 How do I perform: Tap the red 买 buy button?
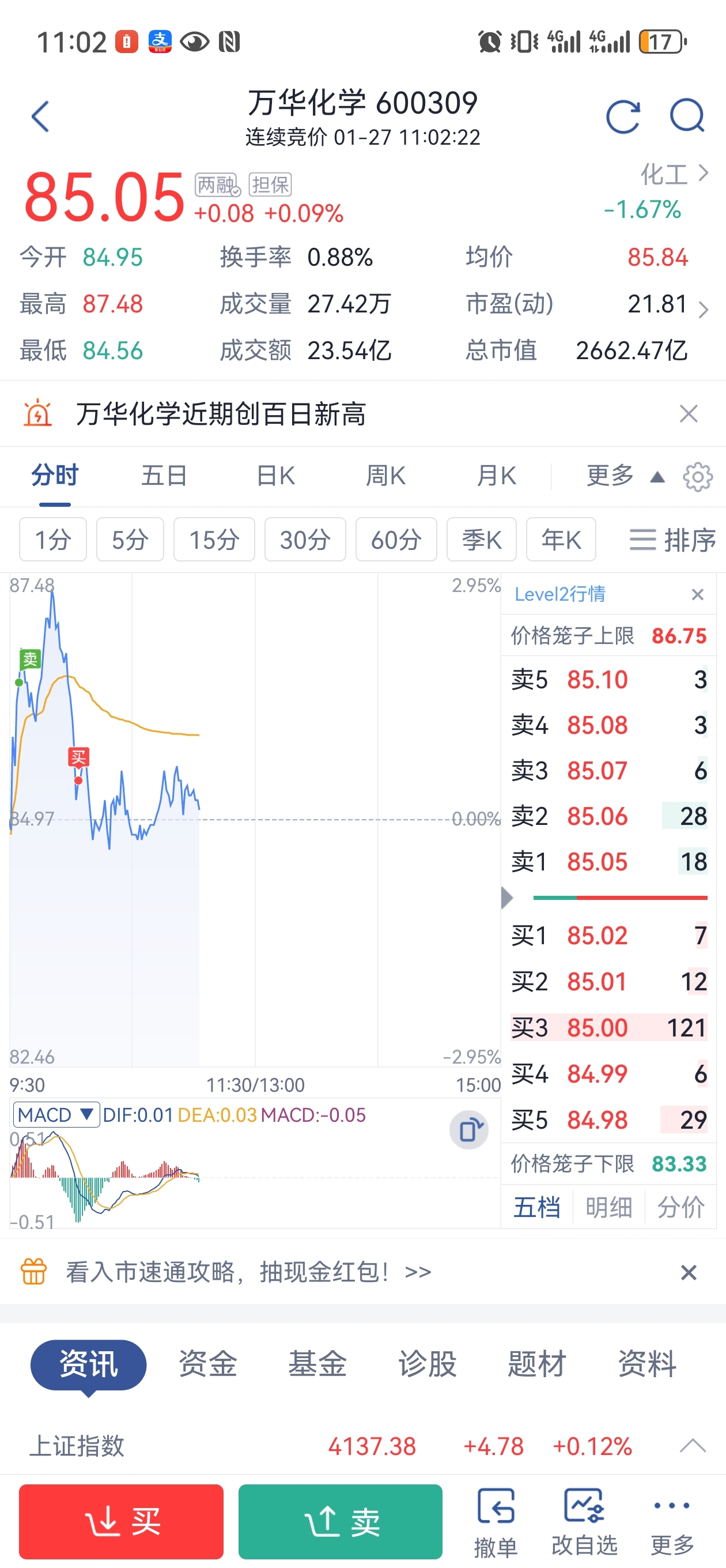[121, 1521]
